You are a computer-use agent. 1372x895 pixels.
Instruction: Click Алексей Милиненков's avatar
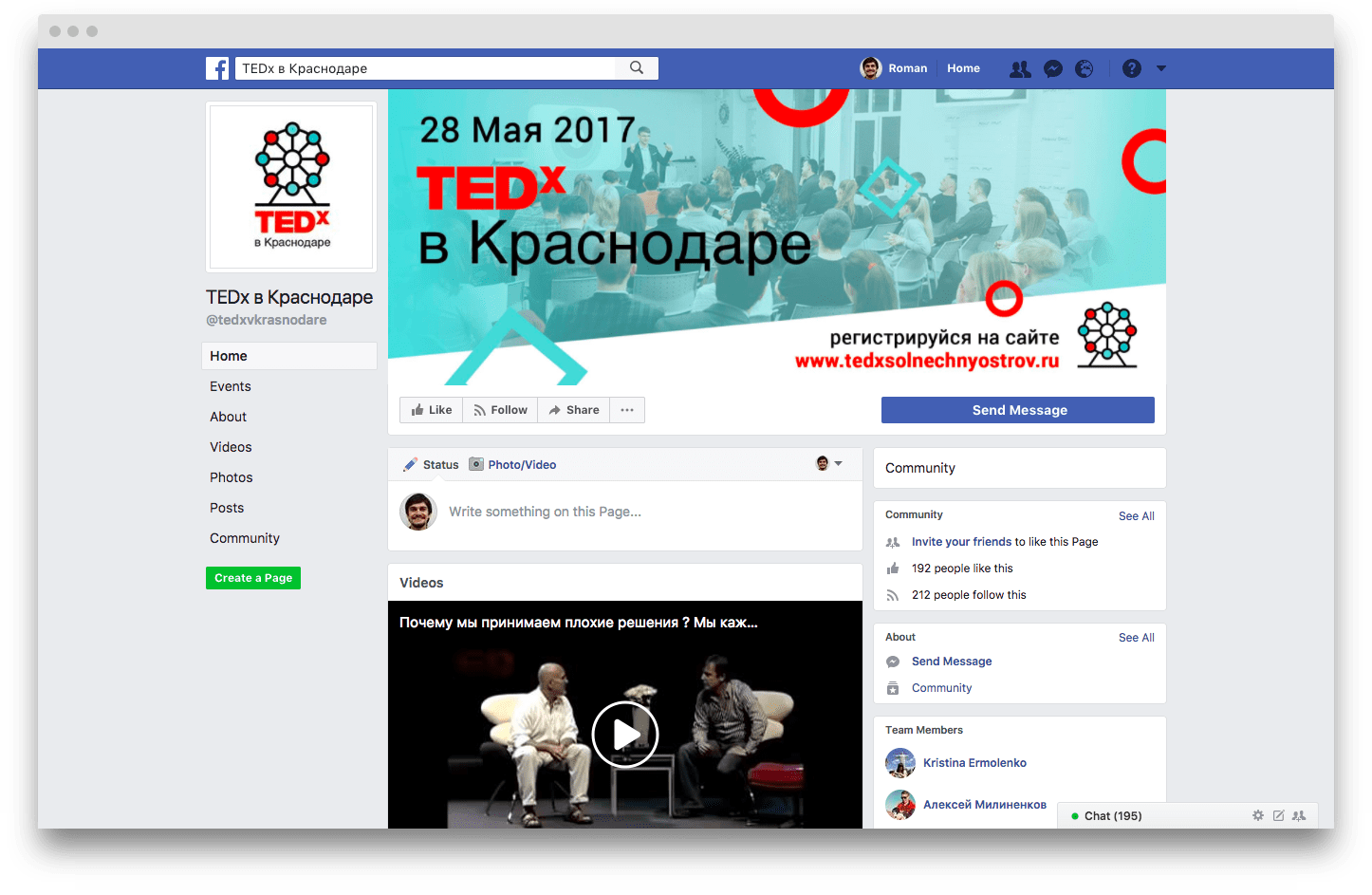point(900,805)
